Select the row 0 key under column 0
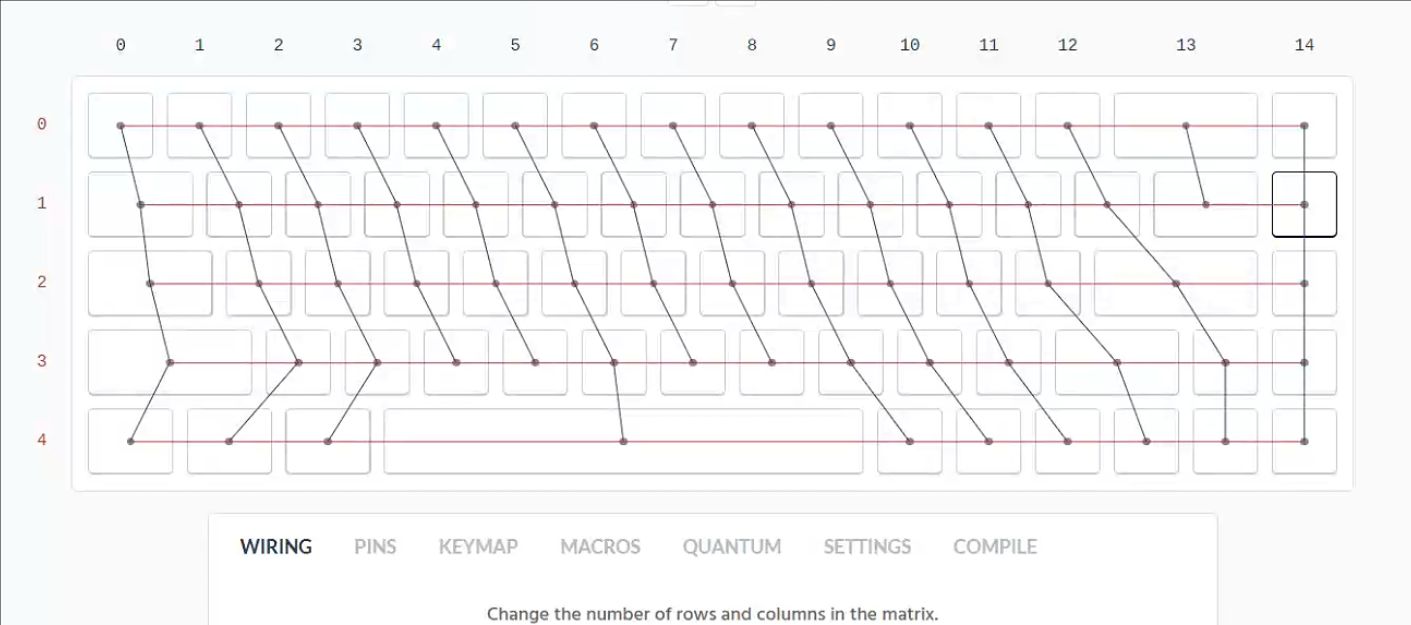 coord(120,125)
